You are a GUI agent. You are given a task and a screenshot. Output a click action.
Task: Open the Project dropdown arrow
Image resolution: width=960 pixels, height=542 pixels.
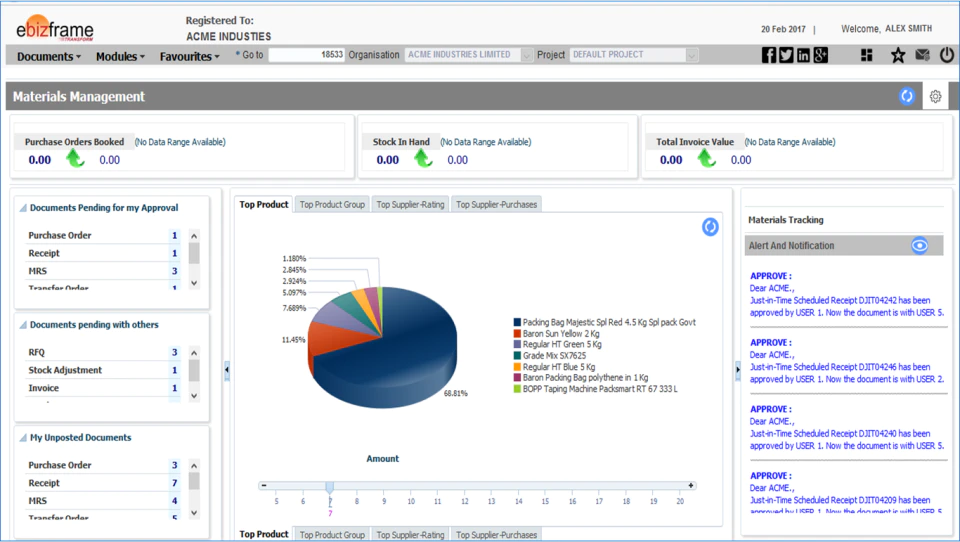[x=691, y=55]
